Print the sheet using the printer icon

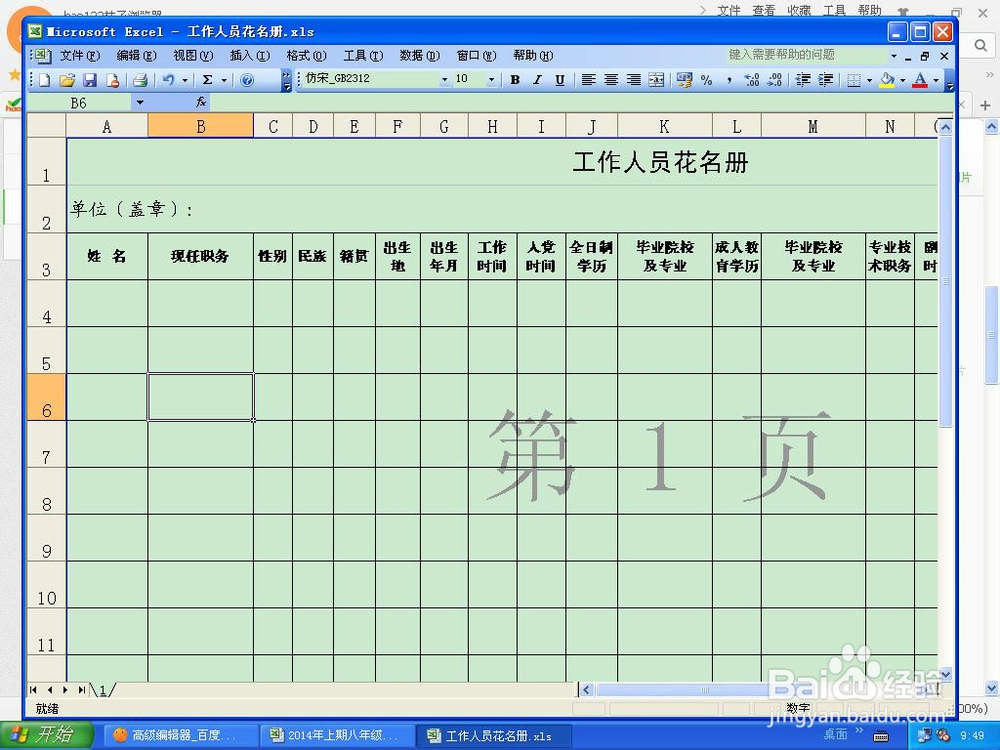coord(140,80)
